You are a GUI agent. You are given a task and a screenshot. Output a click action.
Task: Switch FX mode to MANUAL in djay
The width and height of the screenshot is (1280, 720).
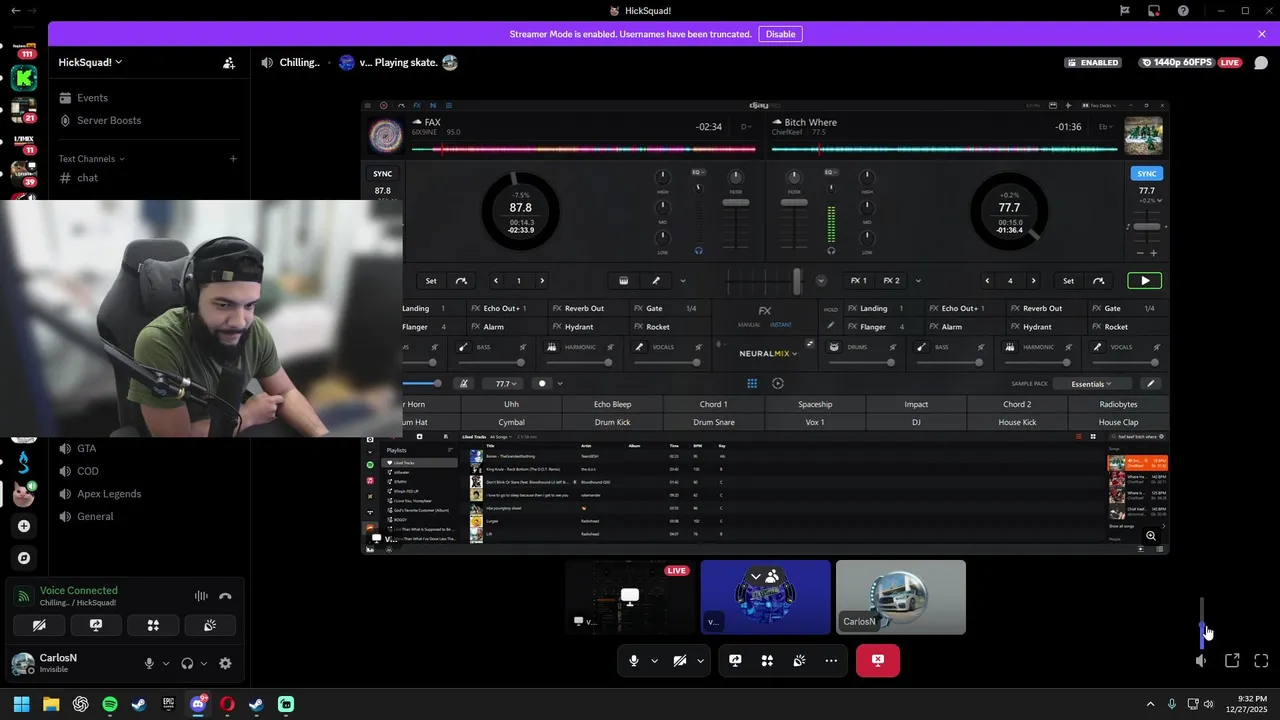[x=750, y=325]
